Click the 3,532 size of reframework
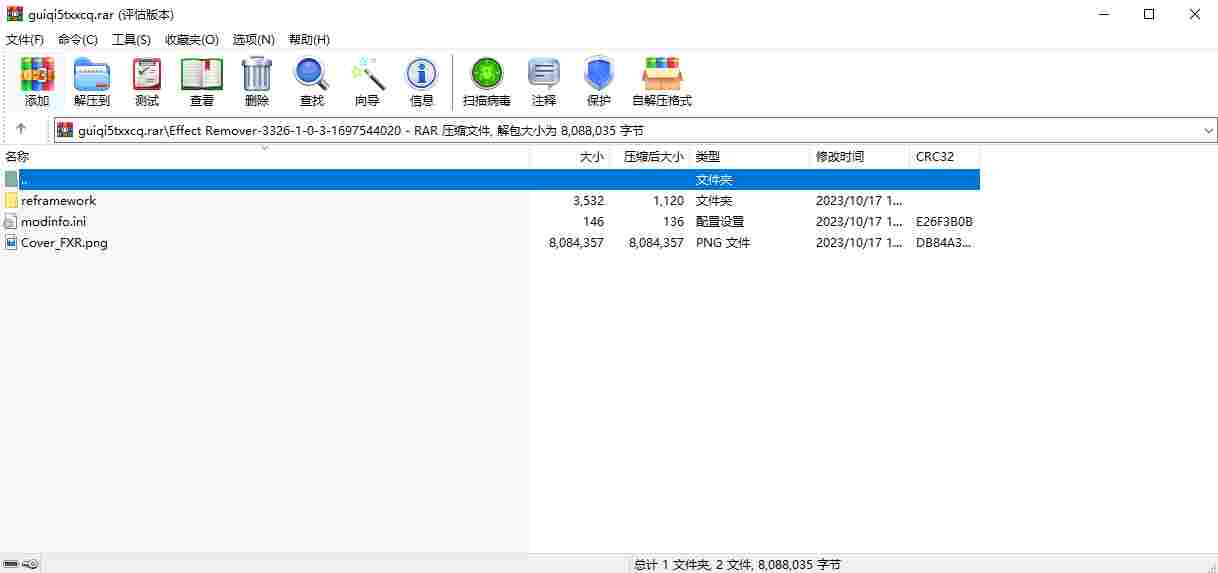Screen dimensions: 1218x573 588,200
